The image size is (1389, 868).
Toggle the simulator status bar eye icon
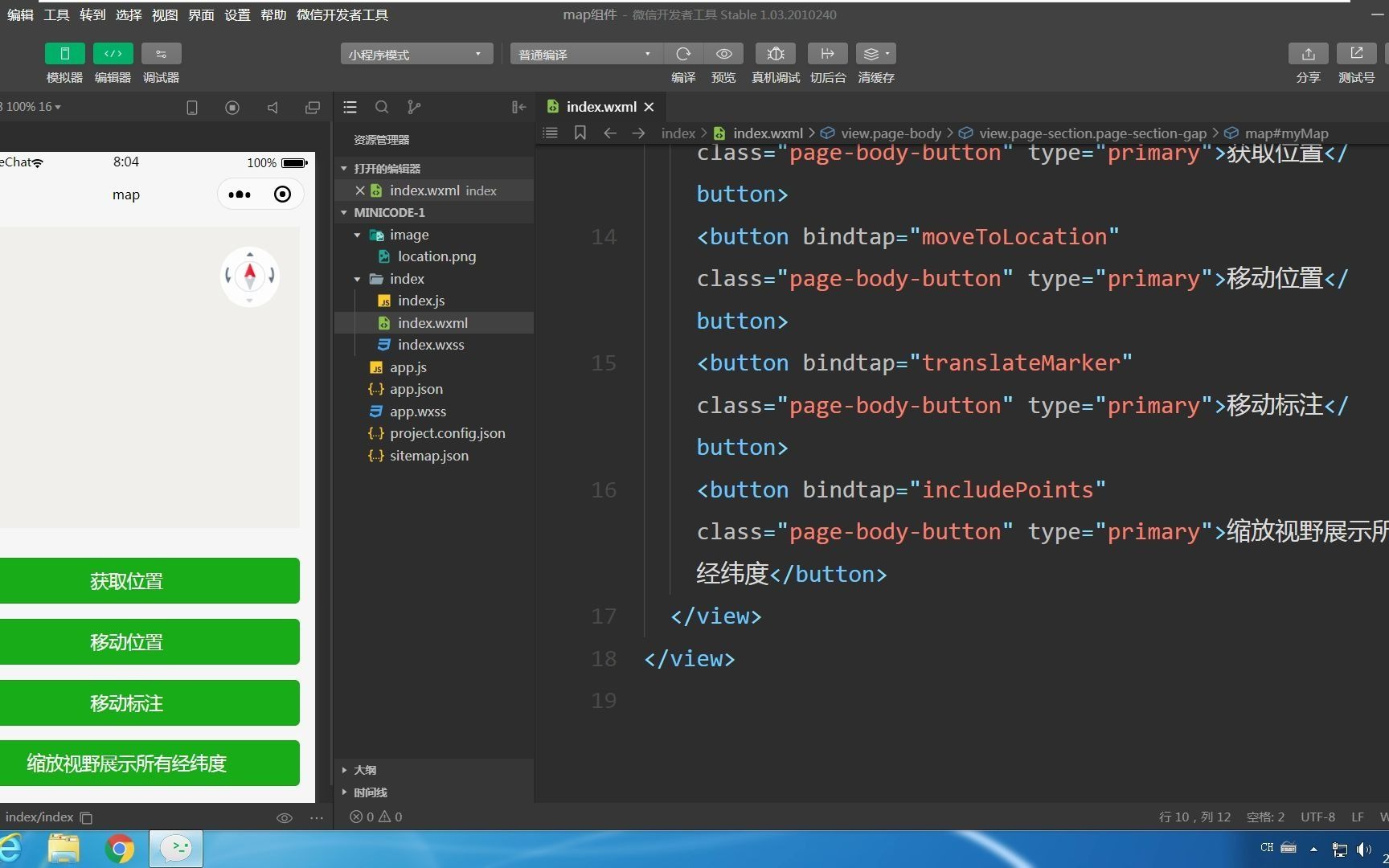tap(284, 818)
